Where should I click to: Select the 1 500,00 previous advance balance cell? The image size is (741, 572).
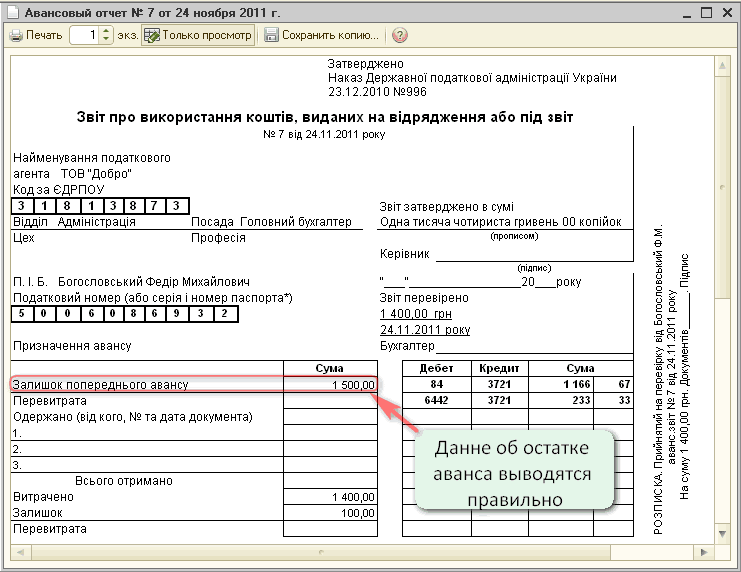(x=330, y=385)
